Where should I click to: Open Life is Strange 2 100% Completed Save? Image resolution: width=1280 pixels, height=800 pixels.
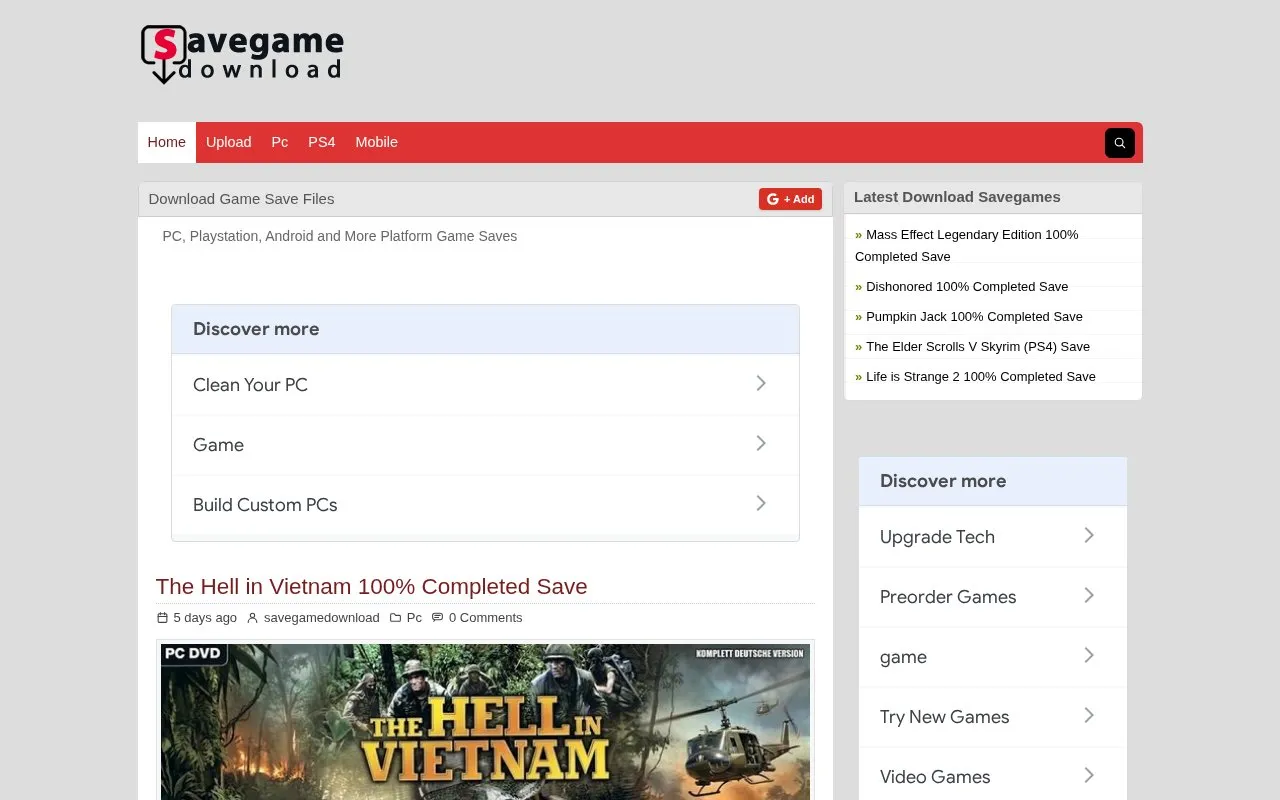point(981,377)
